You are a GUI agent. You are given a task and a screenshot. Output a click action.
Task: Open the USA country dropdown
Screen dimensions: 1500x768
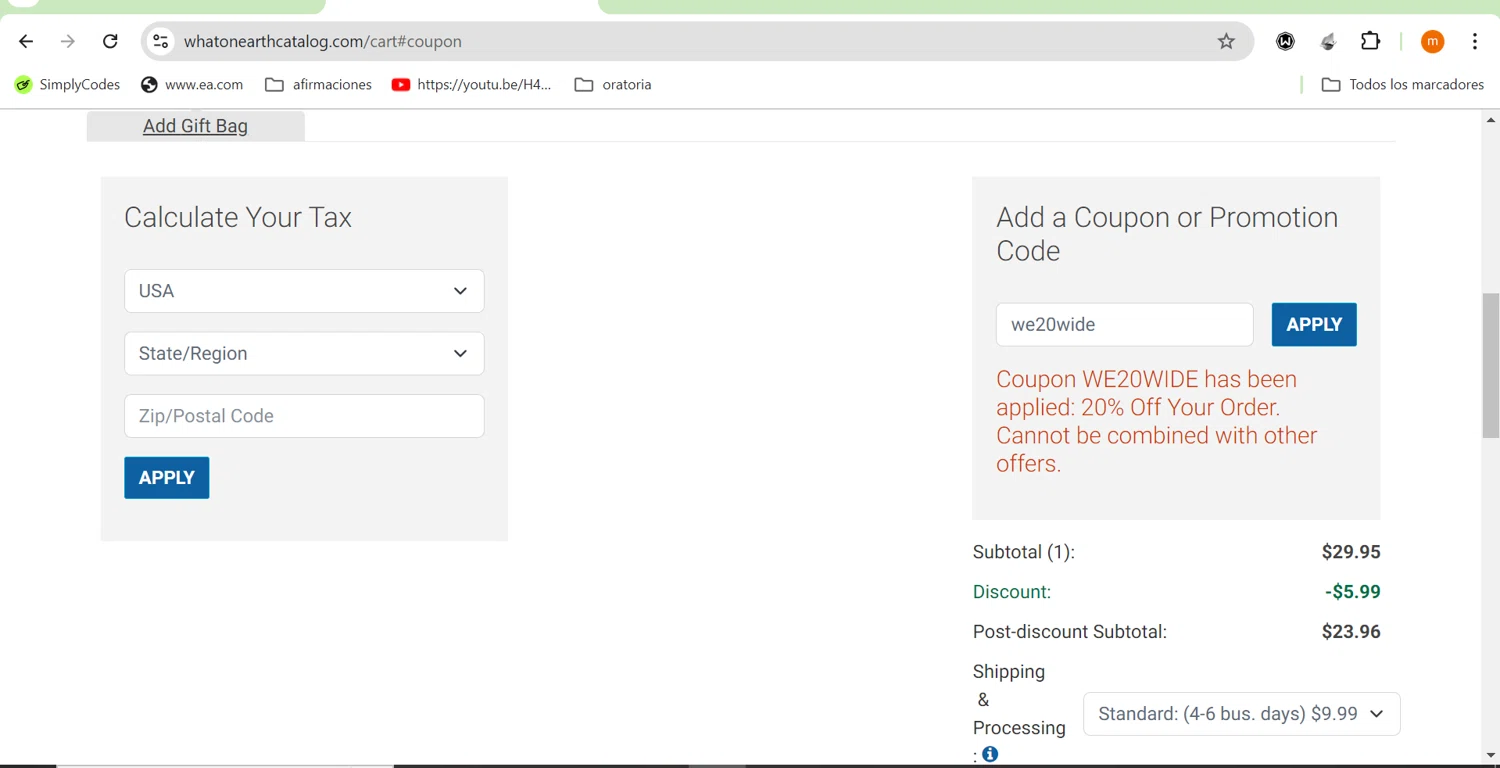pyautogui.click(x=304, y=291)
